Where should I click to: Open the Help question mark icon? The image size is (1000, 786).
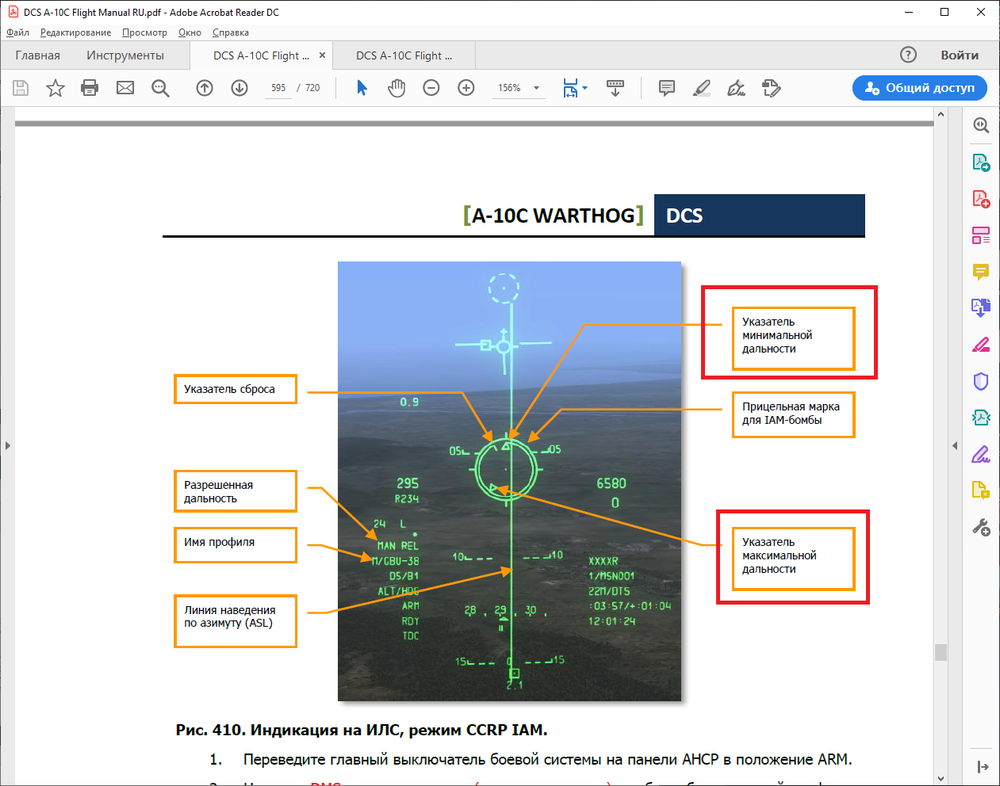point(908,55)
